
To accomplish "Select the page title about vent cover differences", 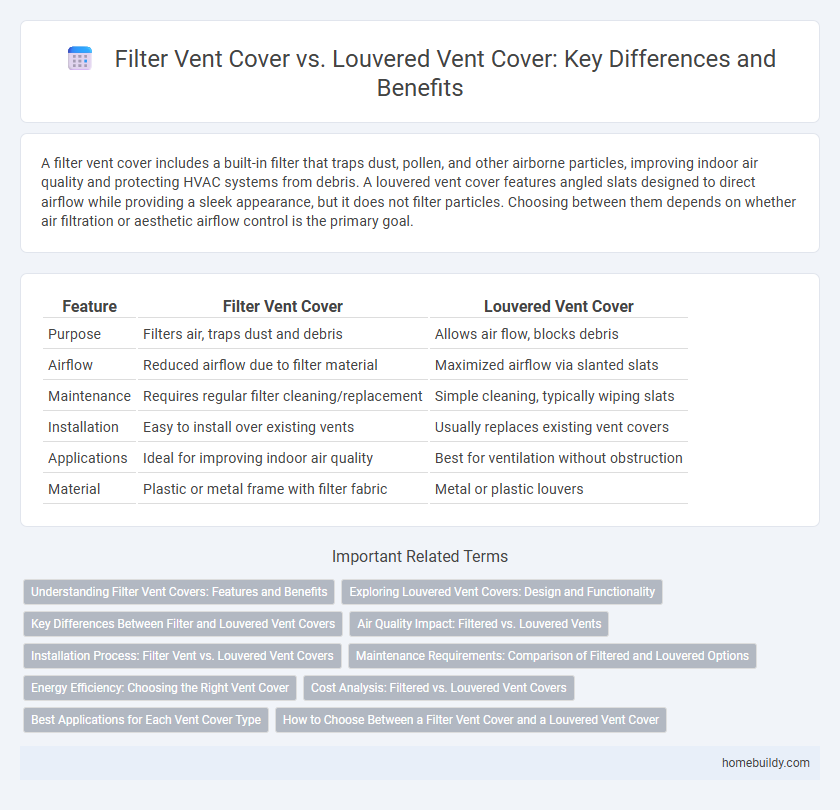I will 446,72.
